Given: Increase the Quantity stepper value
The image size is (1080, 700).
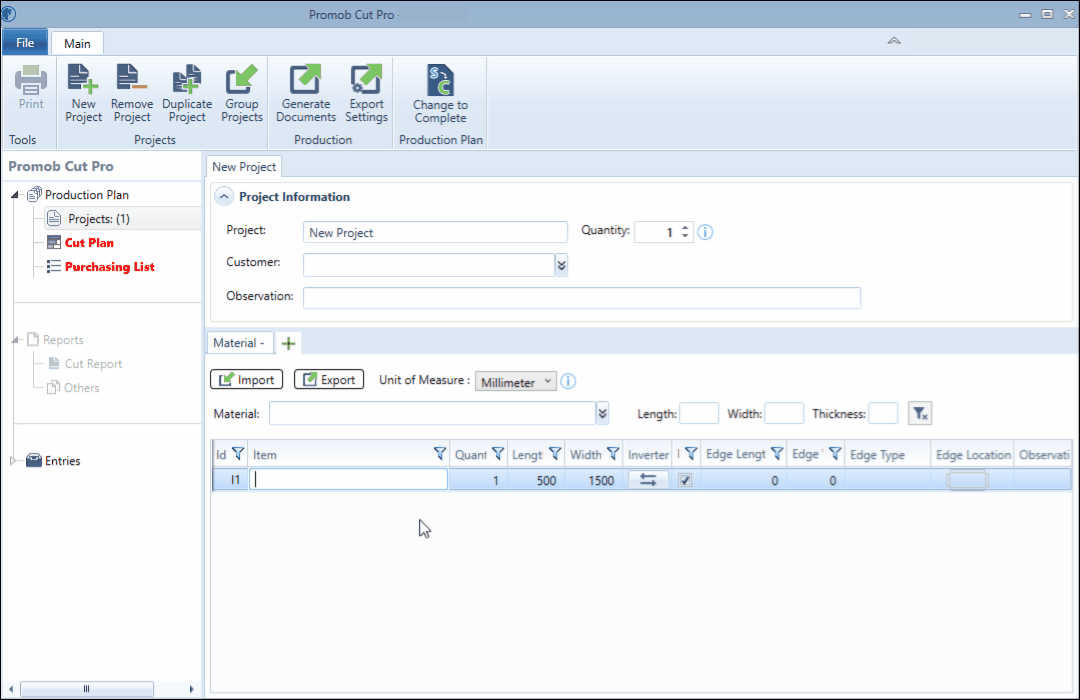Looking at the screenshot, I should [685, 227].
